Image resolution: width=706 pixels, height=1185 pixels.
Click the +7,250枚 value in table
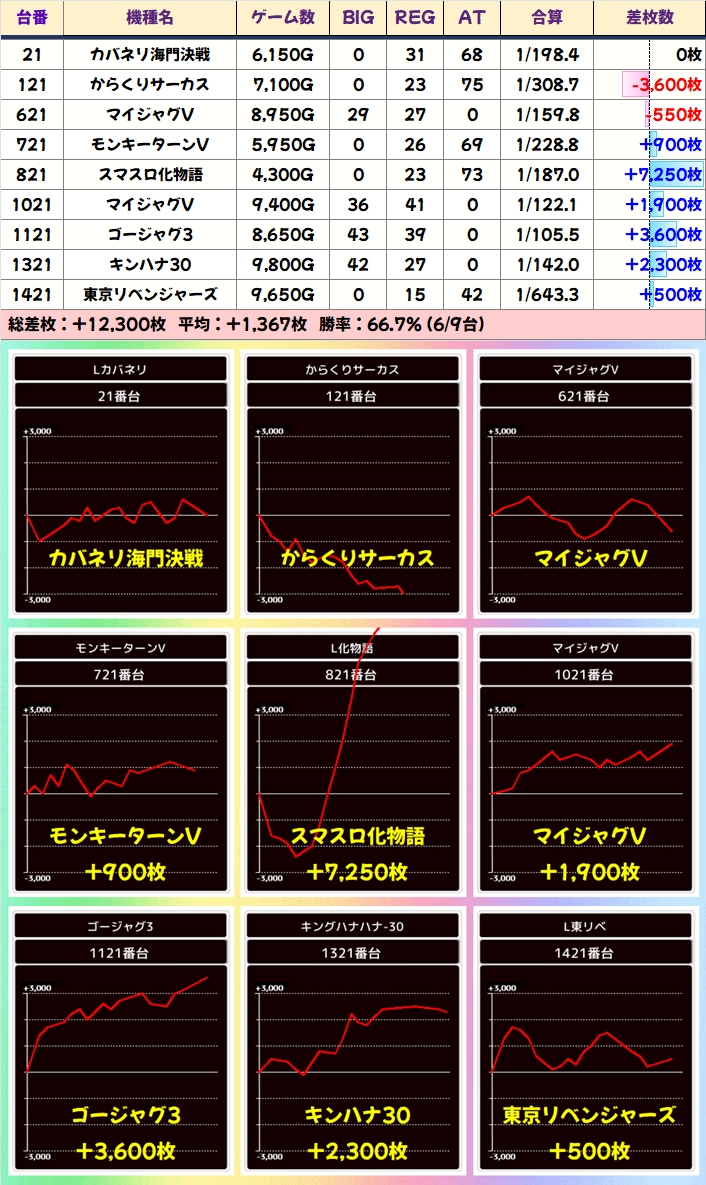[662, 175]
